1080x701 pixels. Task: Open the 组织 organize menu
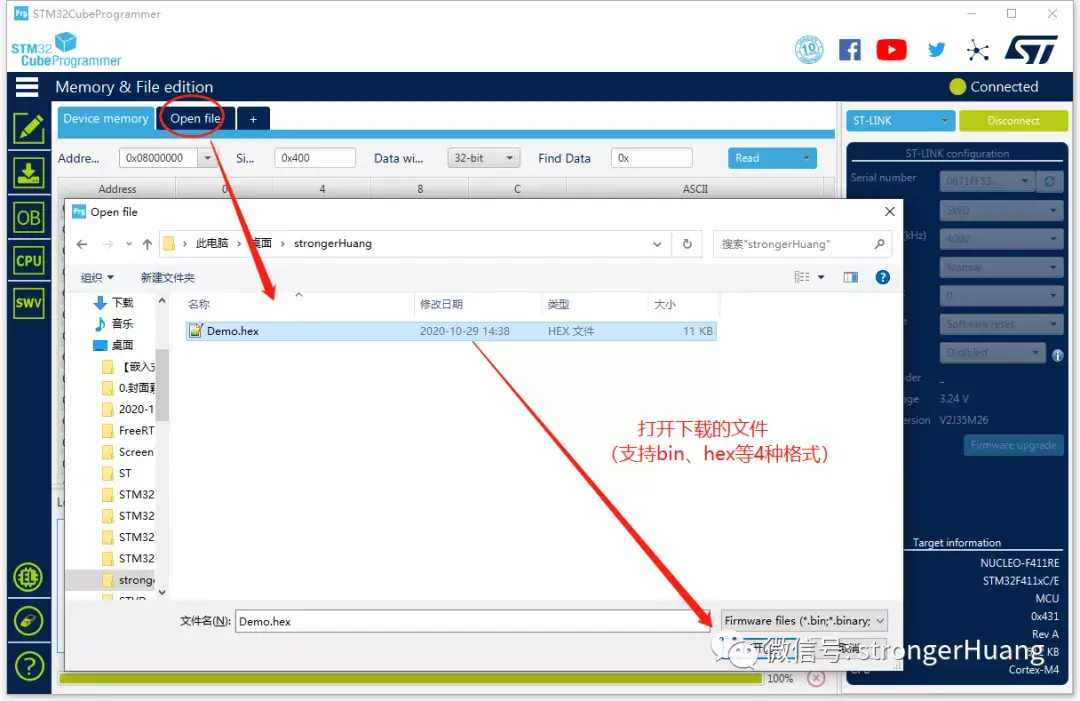pos(96,278)
